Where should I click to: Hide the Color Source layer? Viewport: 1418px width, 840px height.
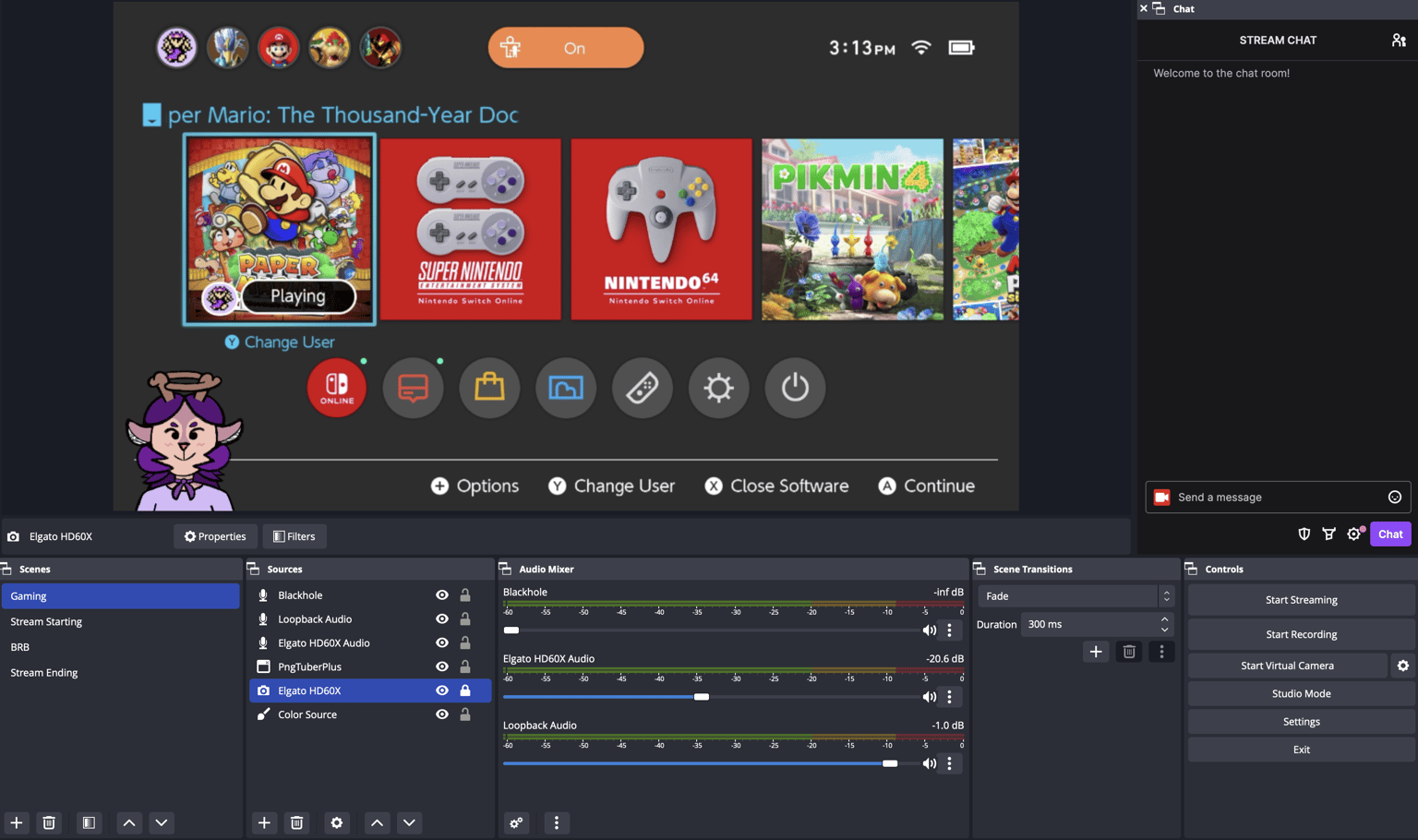tap(442, 714)
